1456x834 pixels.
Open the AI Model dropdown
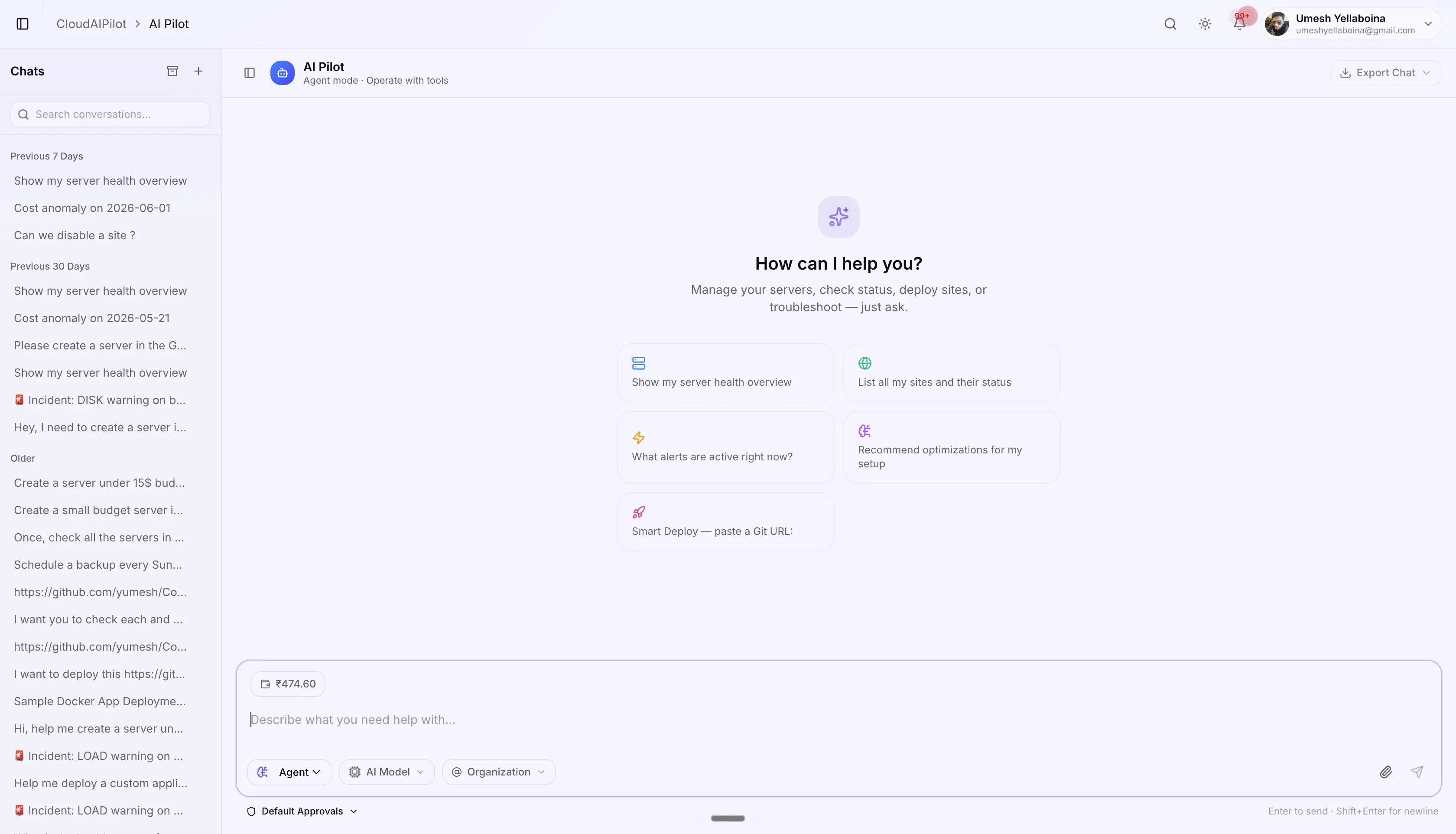pos(387,772)
